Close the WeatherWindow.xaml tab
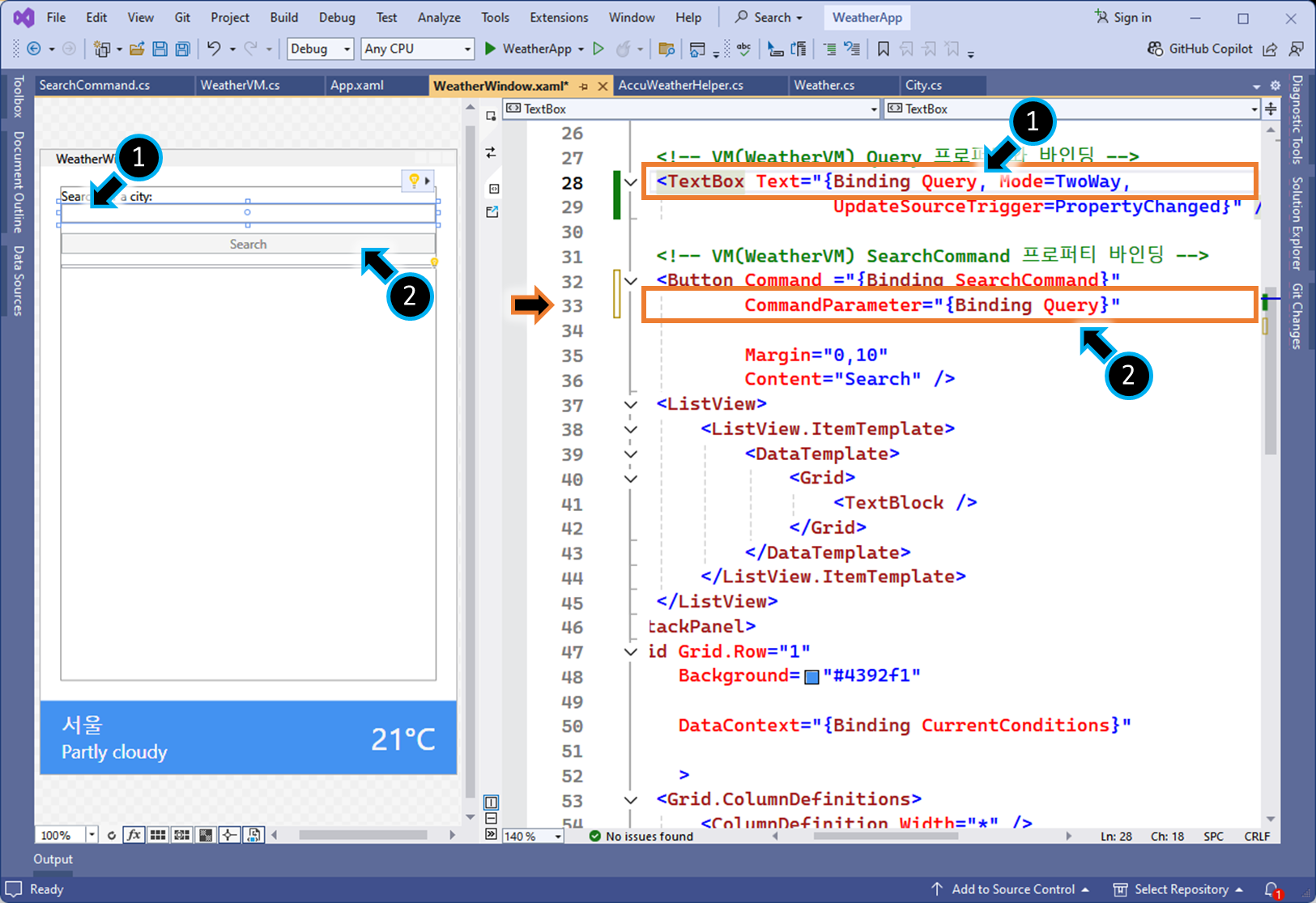1316x903 pixels. [603, 86]
